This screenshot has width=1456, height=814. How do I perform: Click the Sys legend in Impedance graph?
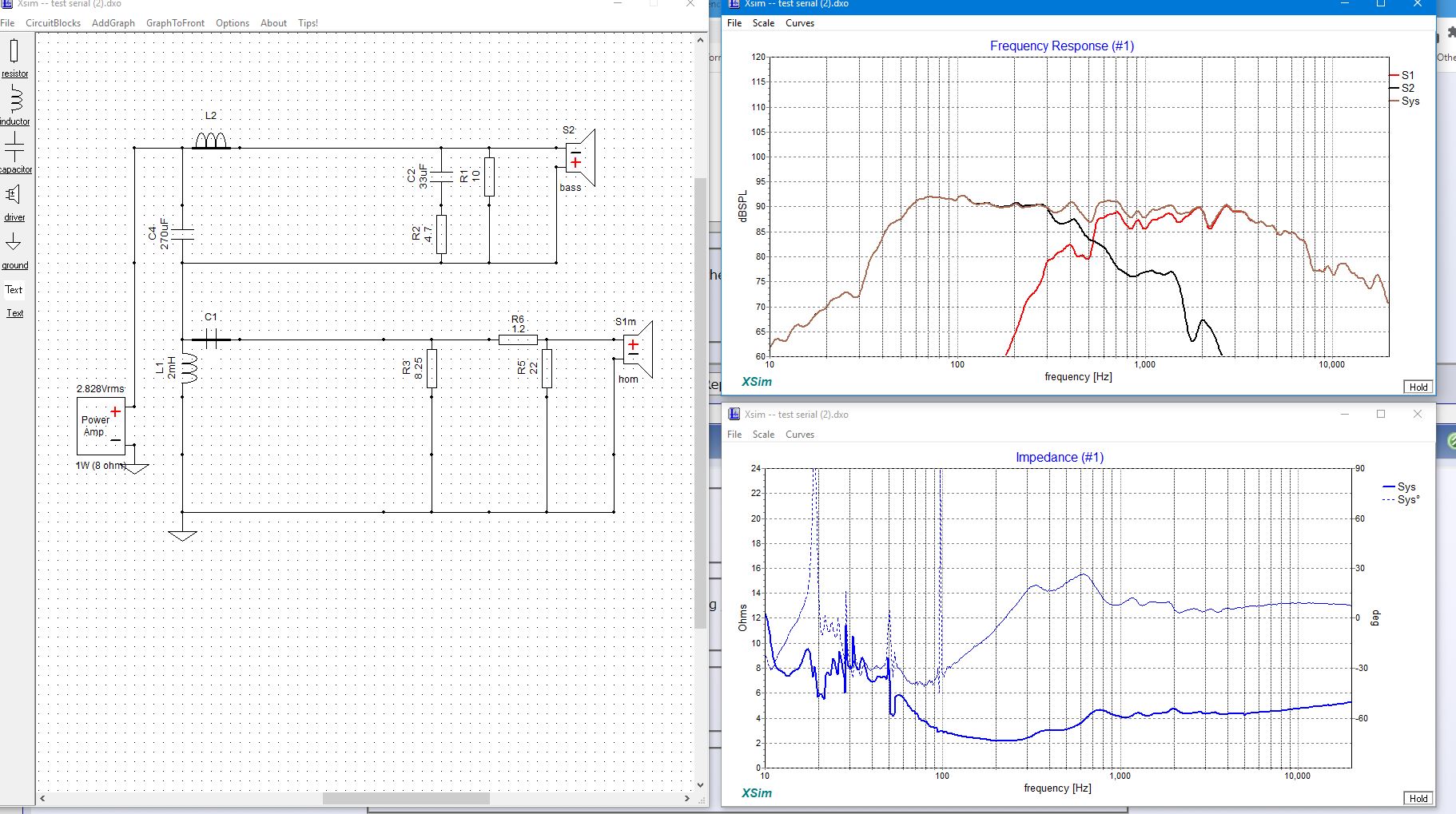coord(1399,486)
